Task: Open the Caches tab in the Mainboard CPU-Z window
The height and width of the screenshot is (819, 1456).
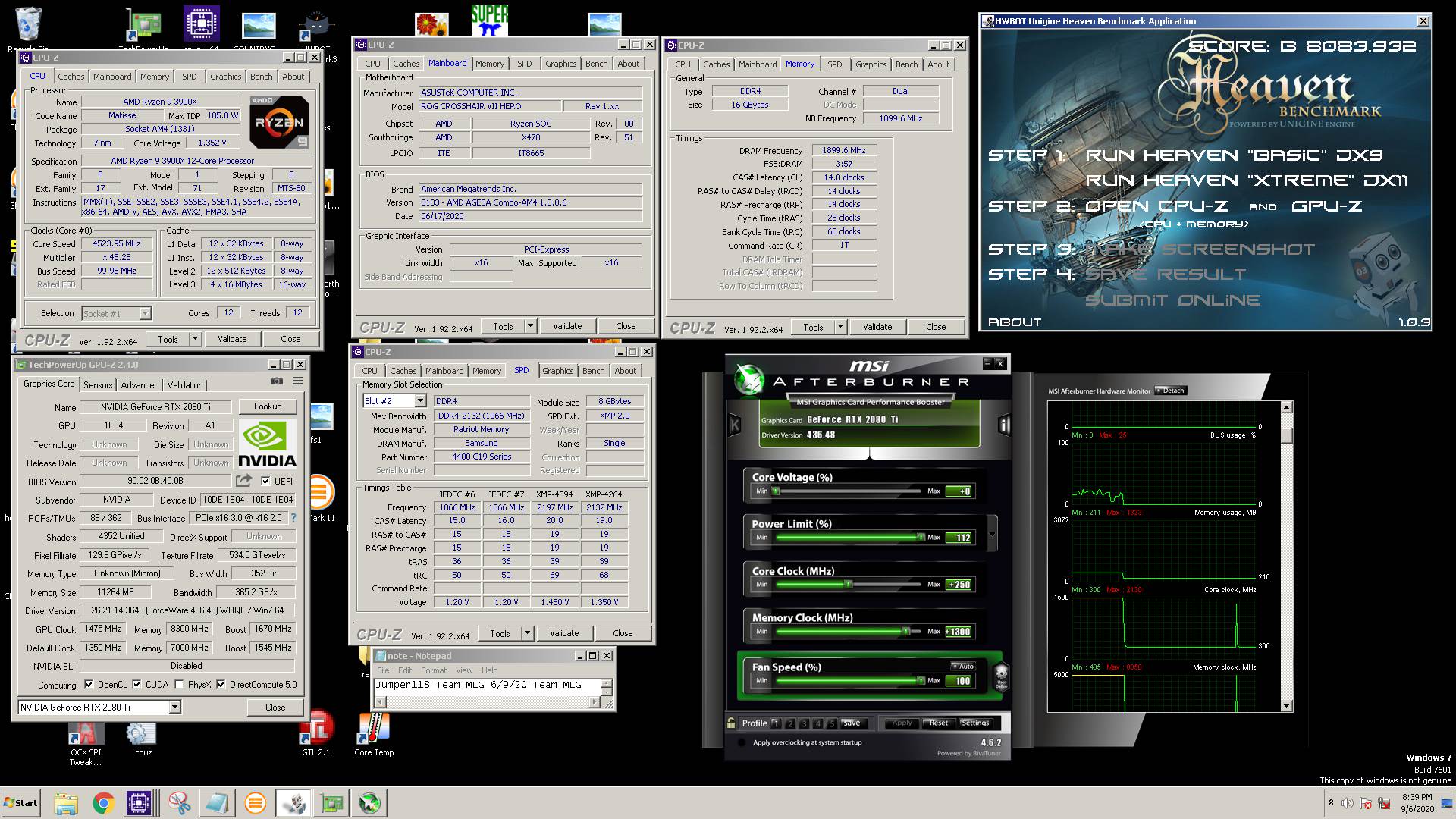Action: [406, 64]
